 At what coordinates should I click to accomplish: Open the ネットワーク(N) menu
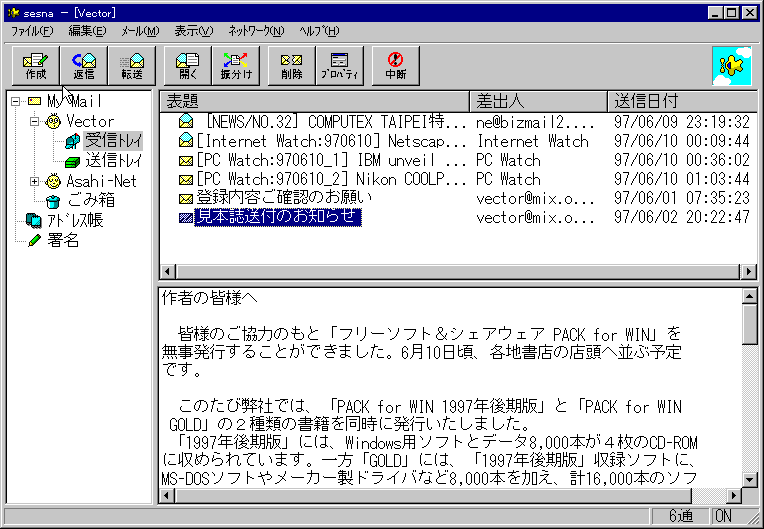(x=256, y=31)
